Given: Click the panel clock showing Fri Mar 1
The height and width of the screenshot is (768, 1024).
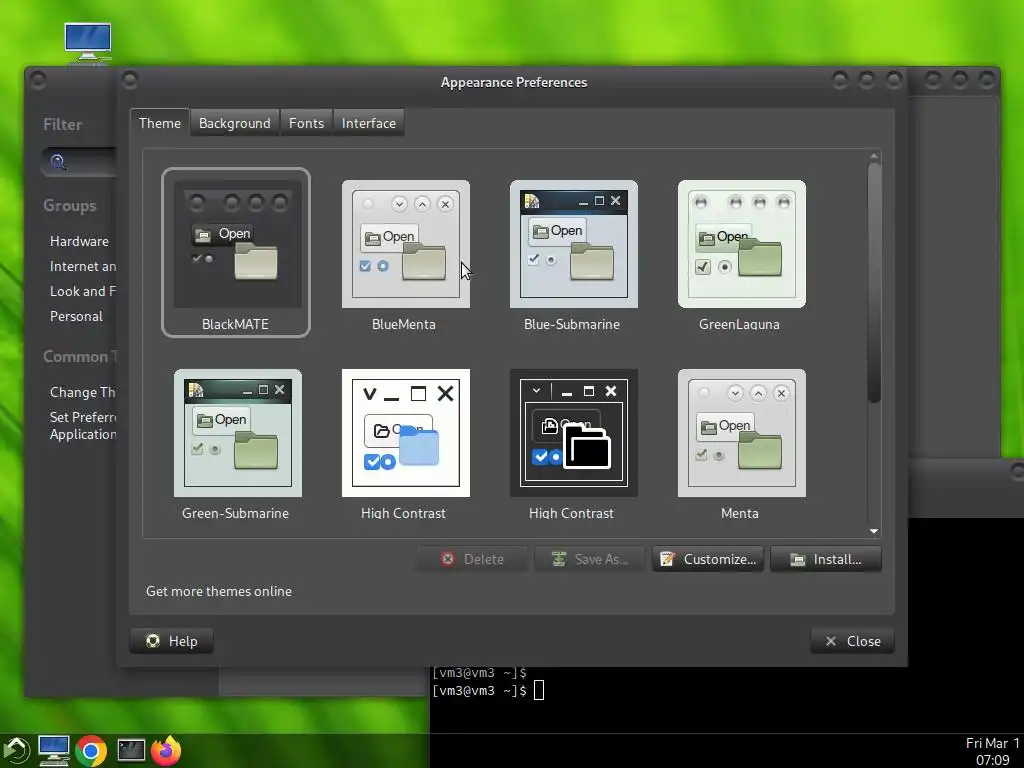Looking at the screenshot, I should point(992,751).
